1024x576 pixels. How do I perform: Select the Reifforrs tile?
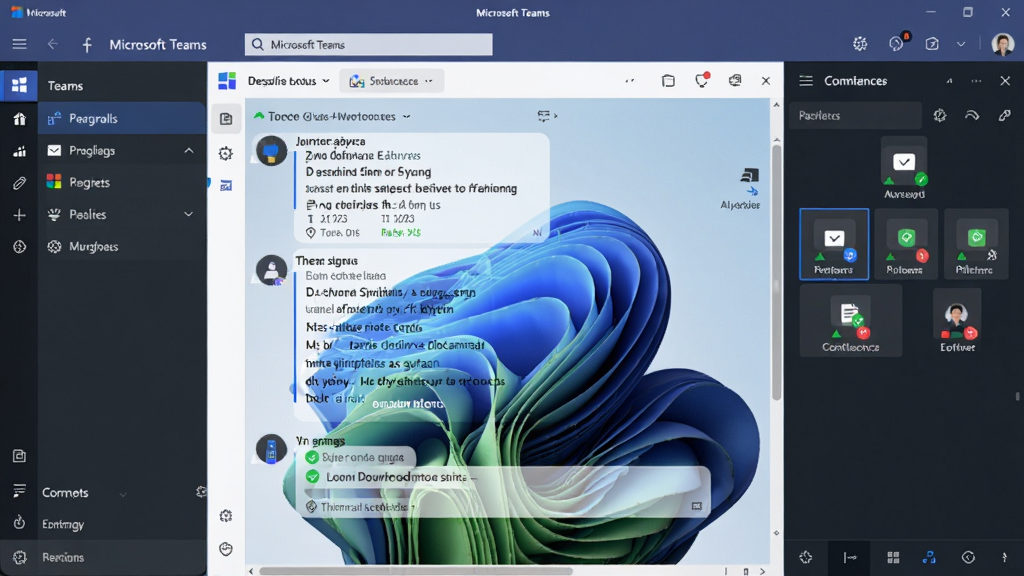click(834, 244)
